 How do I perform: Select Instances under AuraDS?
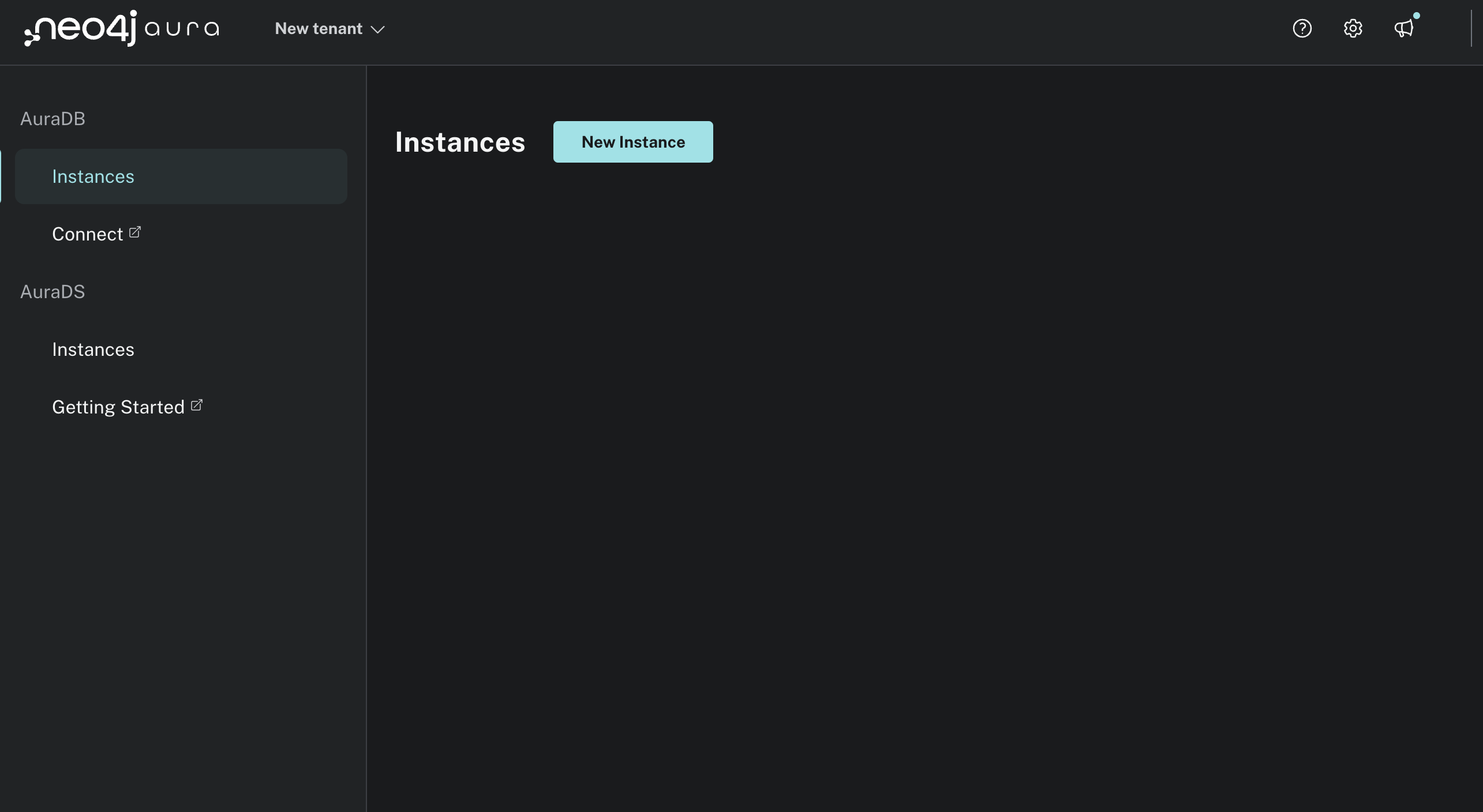(93, 349)
